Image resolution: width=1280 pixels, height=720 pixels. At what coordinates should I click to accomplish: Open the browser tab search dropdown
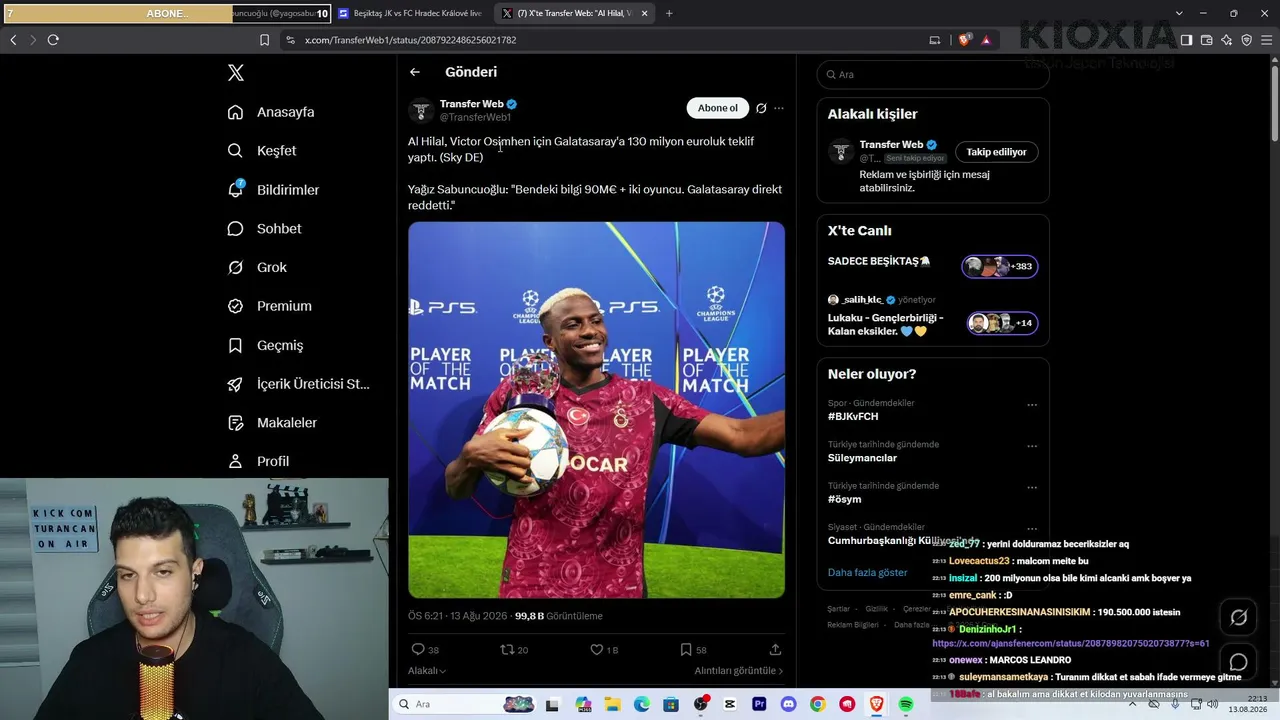pyautogui.click(x=1179, y=13)
